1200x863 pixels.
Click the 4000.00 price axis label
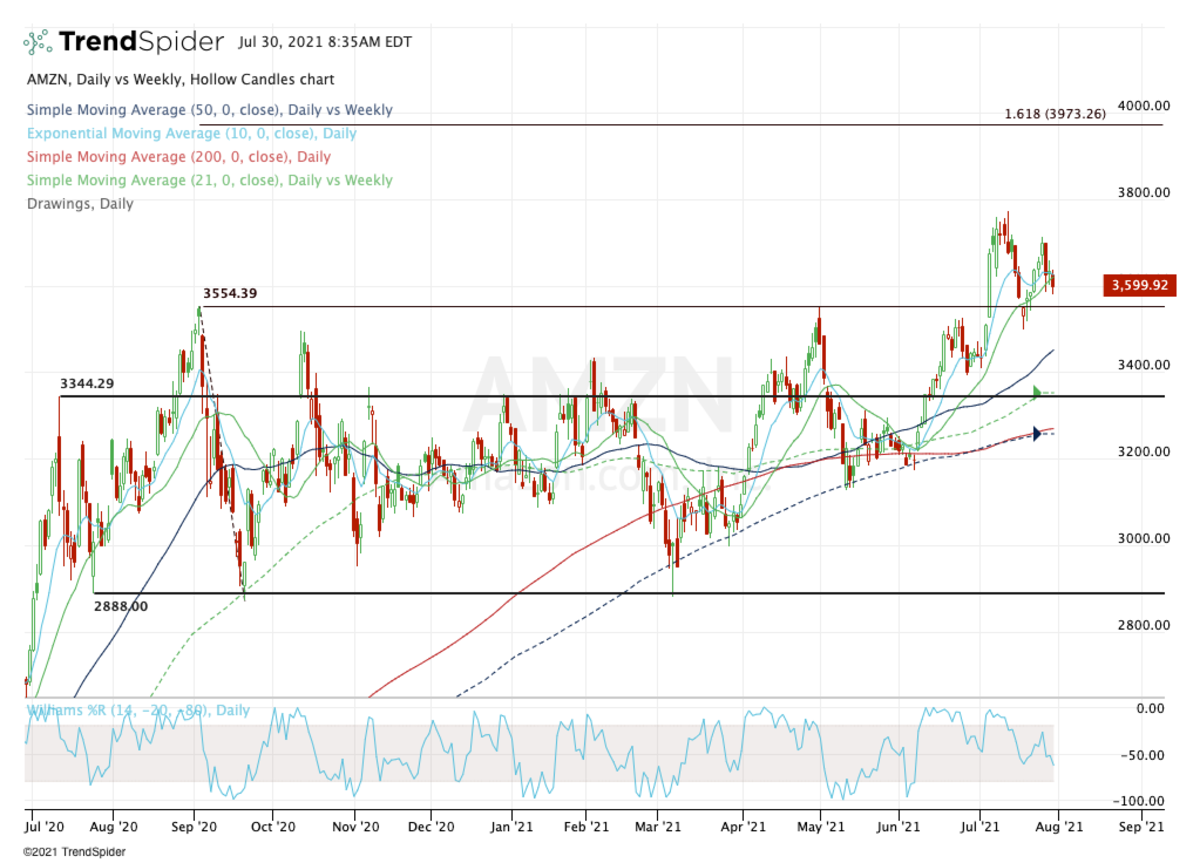pyautogui.click(x=1144, y=105)
